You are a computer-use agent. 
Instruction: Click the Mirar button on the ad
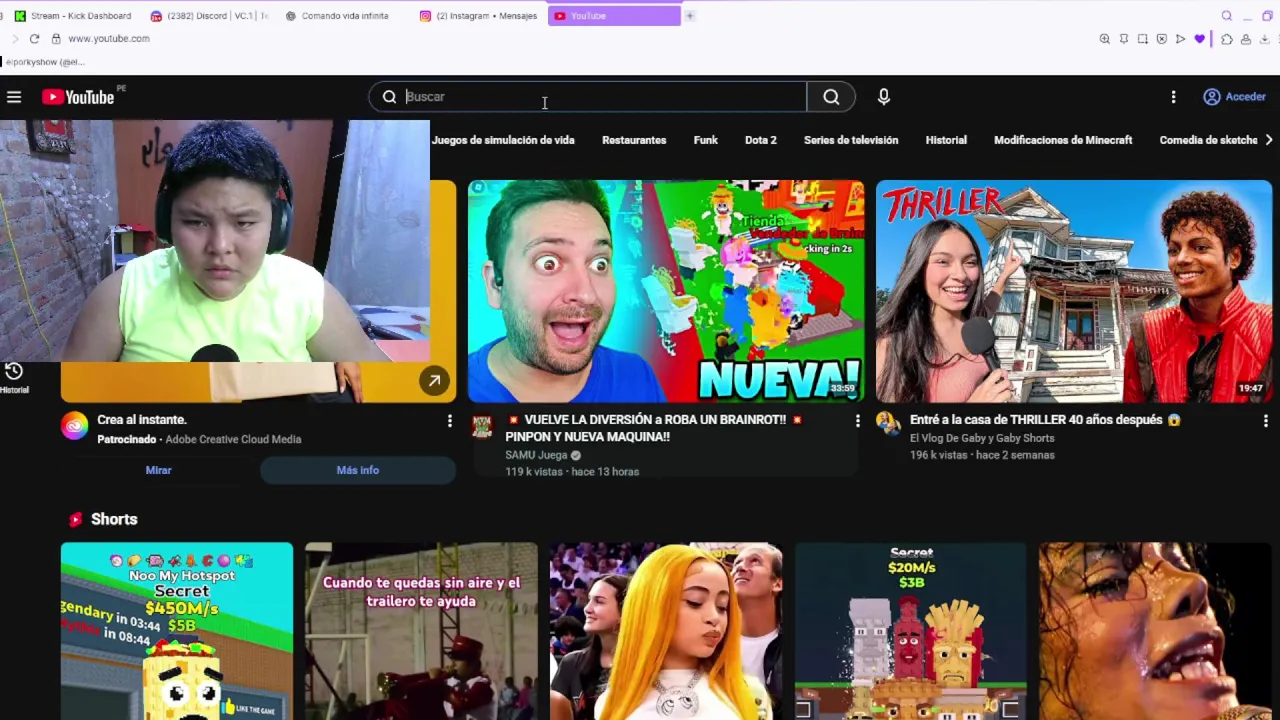(x=158, y=470)
